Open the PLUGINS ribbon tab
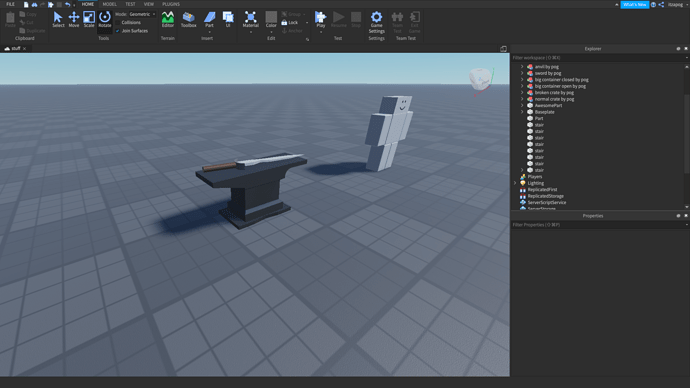 pos(171,4)
